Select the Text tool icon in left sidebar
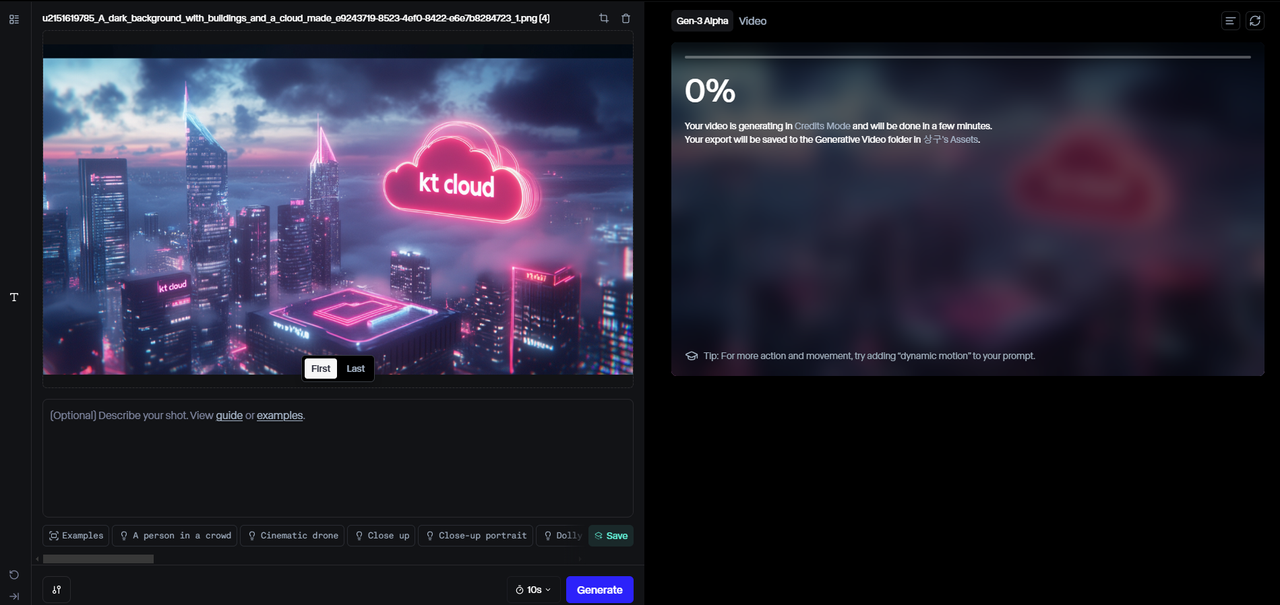The height and width of the screenshot is (605, 1280). coord(14,297)
